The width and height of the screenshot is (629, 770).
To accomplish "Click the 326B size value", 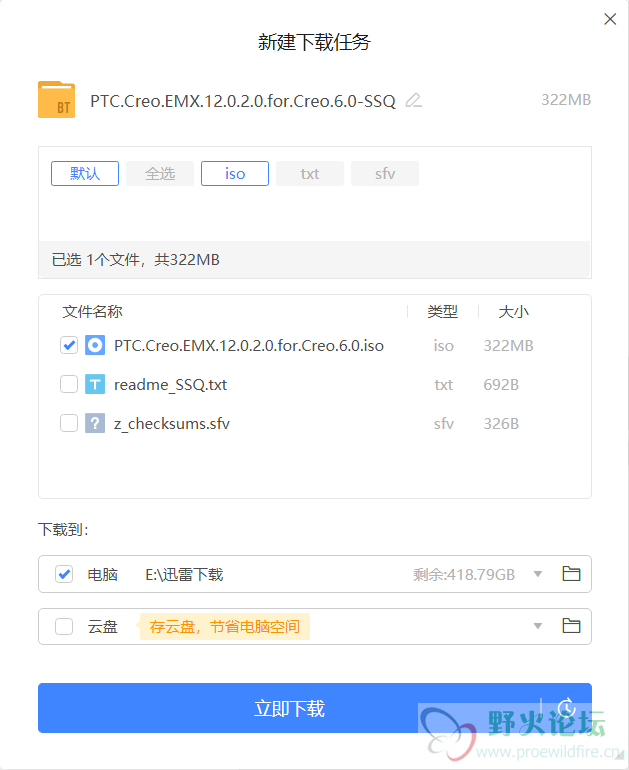I will 501,423.
